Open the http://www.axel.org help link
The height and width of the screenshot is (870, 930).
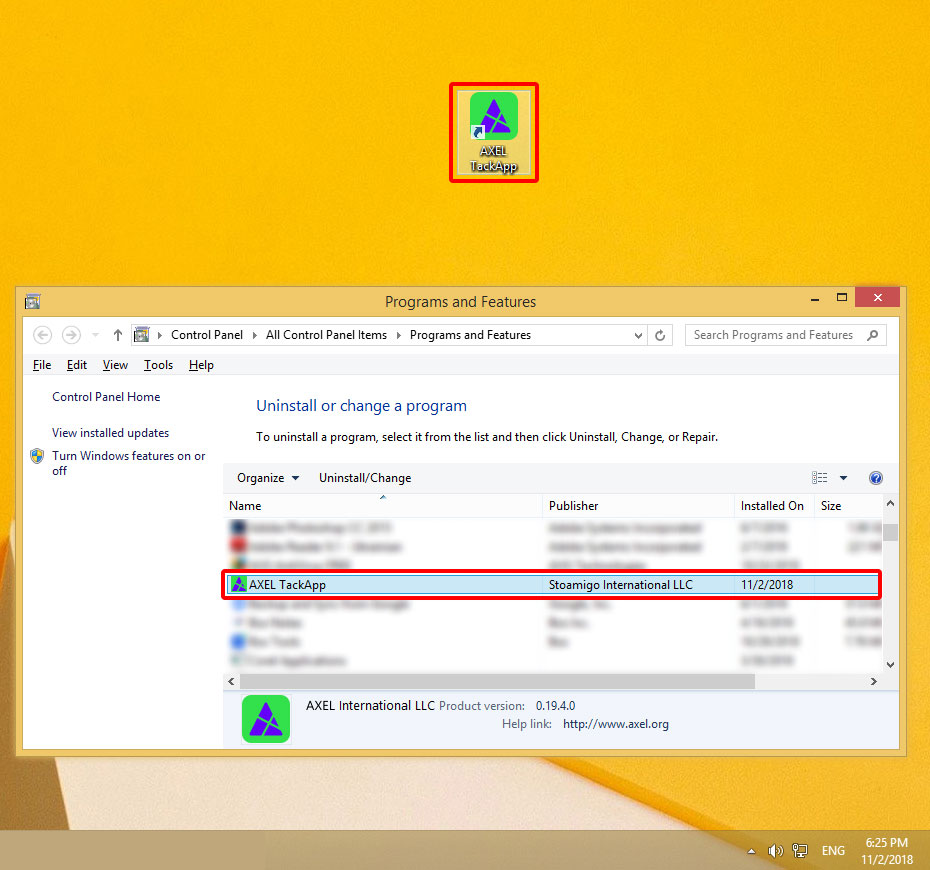pyautogui.click(x=616, y=724)
